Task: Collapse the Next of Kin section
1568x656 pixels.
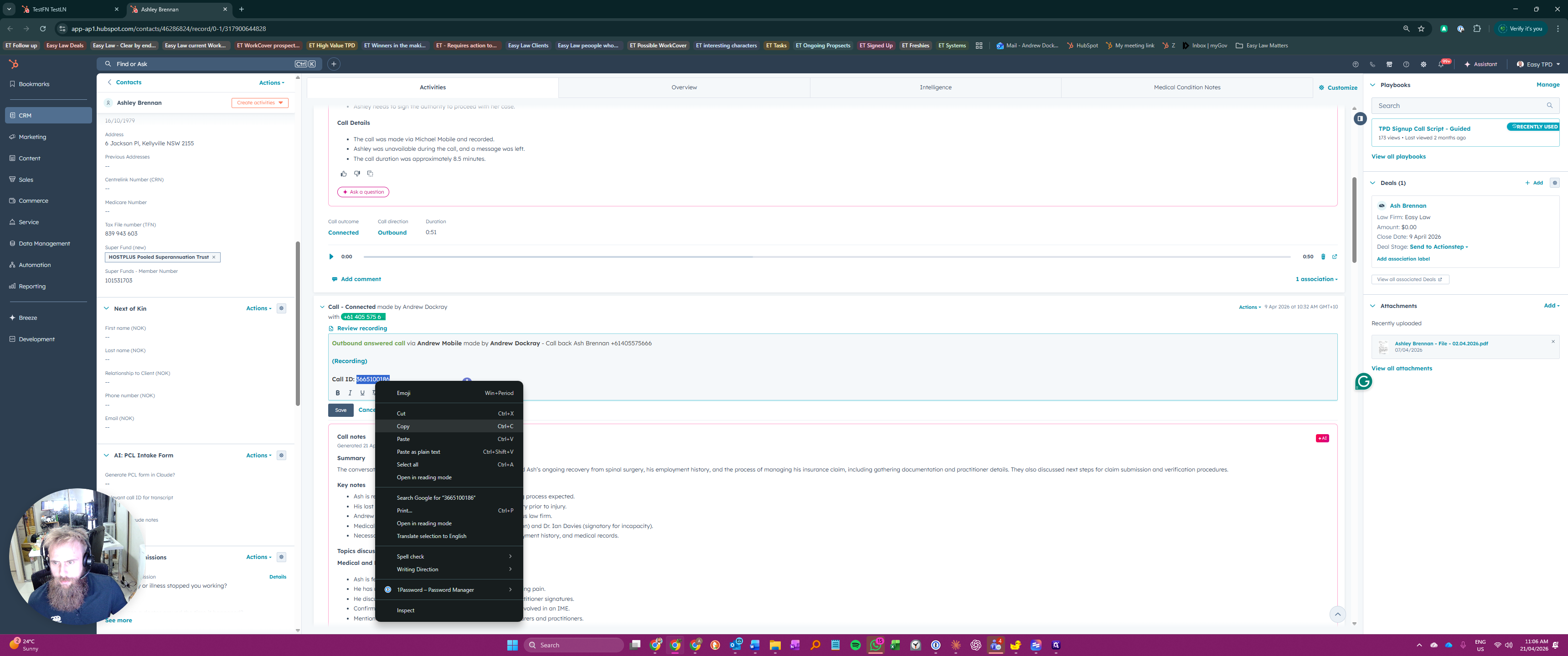Action: (107, 308)
